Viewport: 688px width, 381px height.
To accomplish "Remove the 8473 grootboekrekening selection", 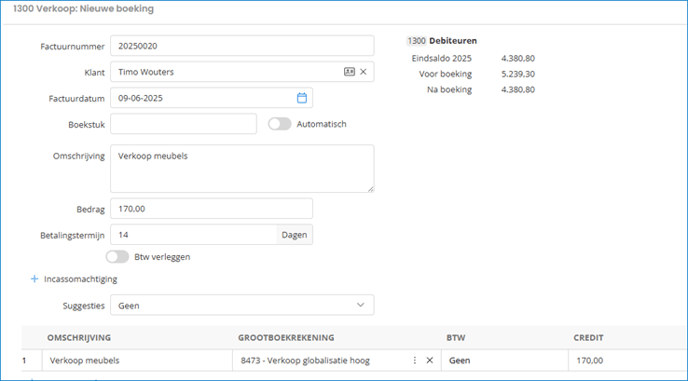I will pos(430,360).
